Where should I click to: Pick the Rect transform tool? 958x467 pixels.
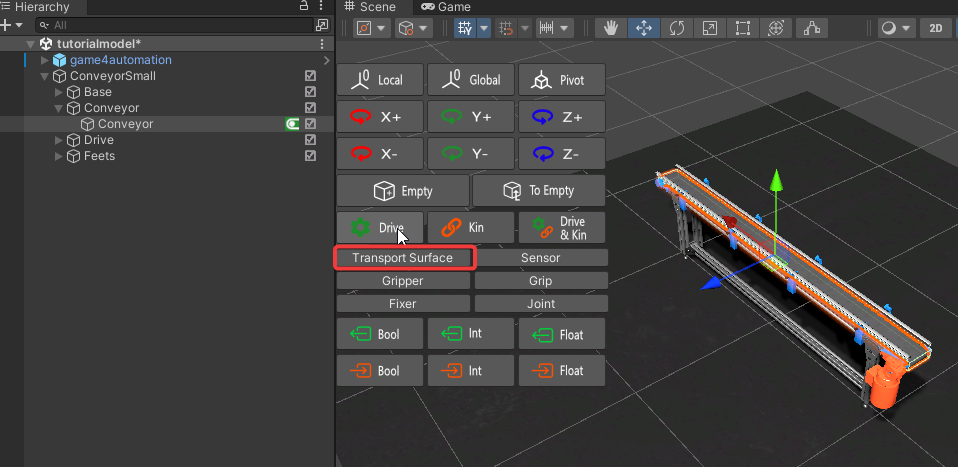(743, 29)
